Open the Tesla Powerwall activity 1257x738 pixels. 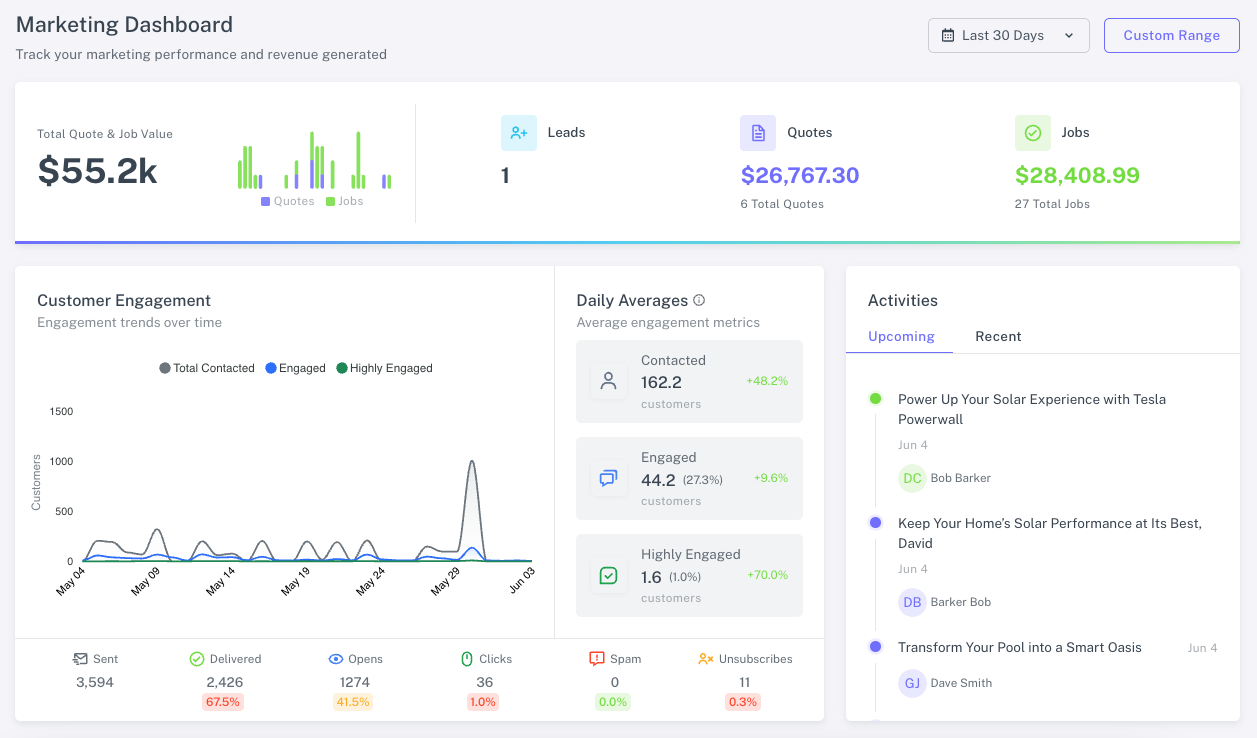(1031, 409)
